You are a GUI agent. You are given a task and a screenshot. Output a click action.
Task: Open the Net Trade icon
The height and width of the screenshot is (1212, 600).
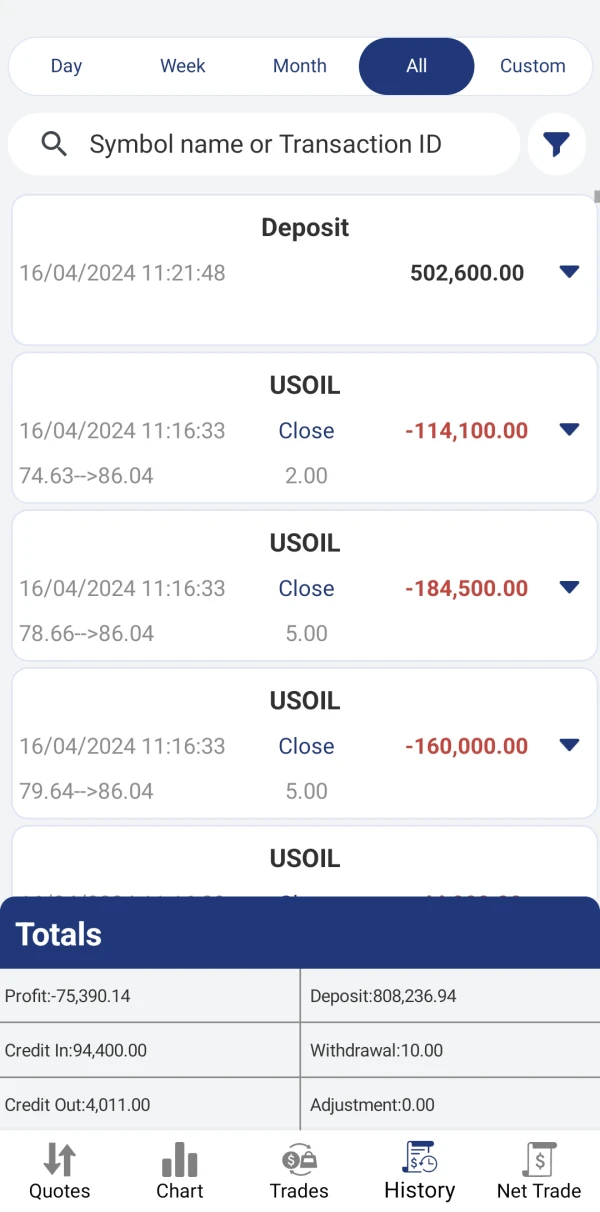click(x=539, y=1161)
